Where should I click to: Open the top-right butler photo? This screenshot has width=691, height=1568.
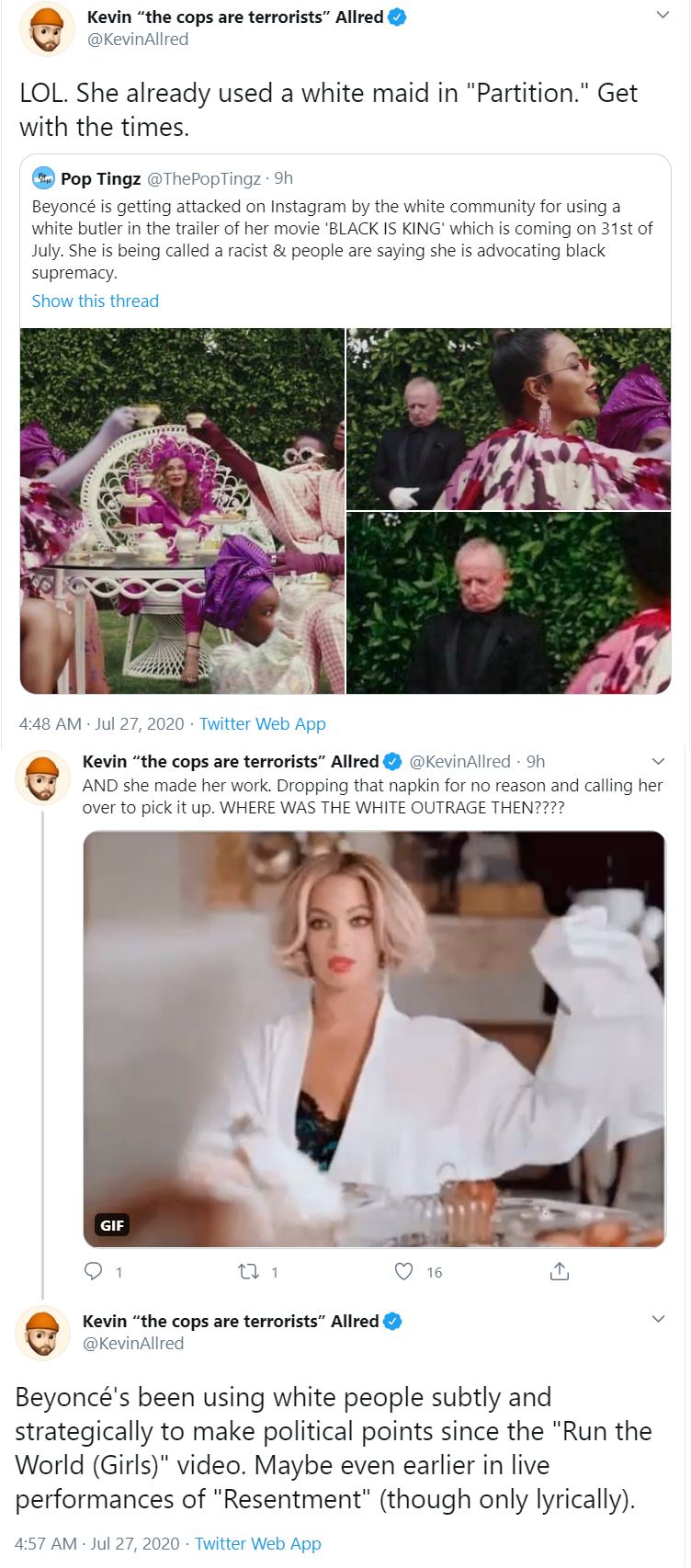coord(509,419)
